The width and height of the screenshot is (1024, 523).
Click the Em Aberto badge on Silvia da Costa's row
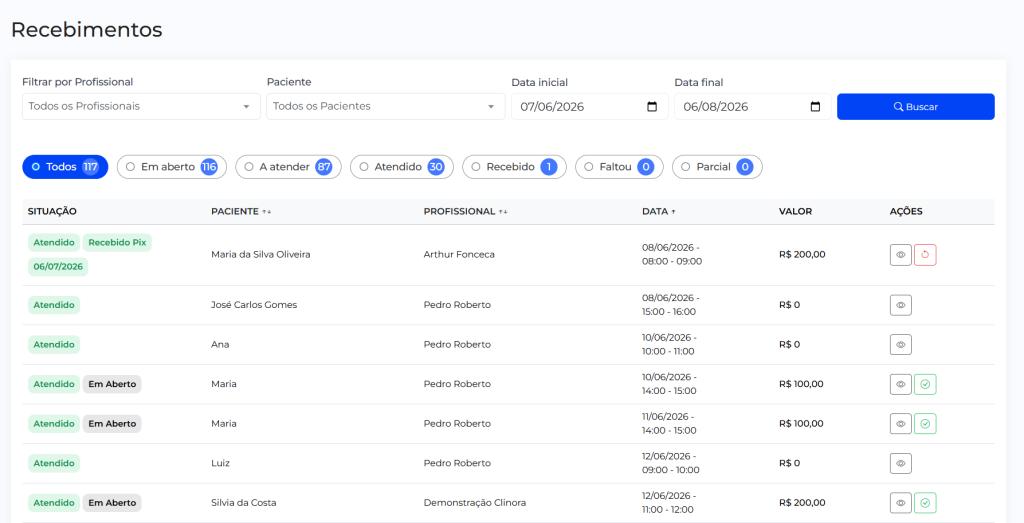[112, 503]
